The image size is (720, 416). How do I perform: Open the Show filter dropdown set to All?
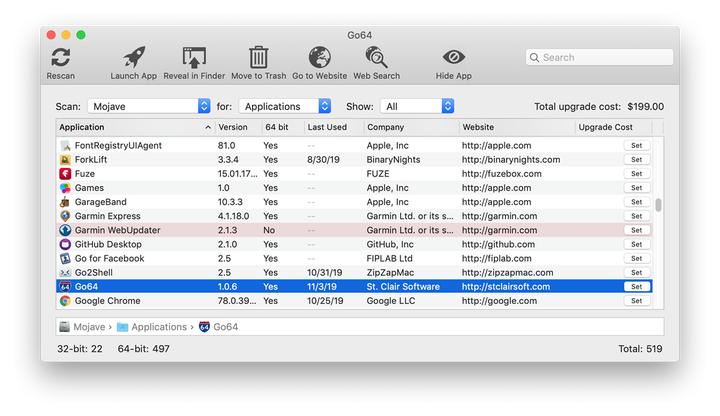pos(417,106)
